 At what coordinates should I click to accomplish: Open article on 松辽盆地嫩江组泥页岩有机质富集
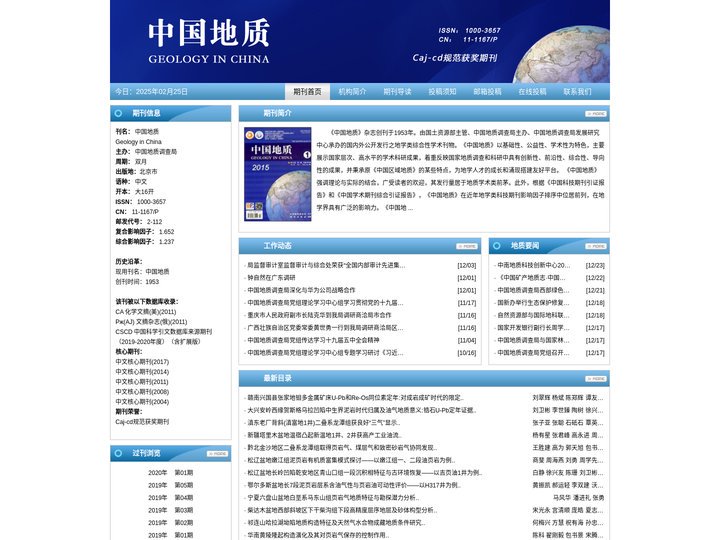(351, 460)
